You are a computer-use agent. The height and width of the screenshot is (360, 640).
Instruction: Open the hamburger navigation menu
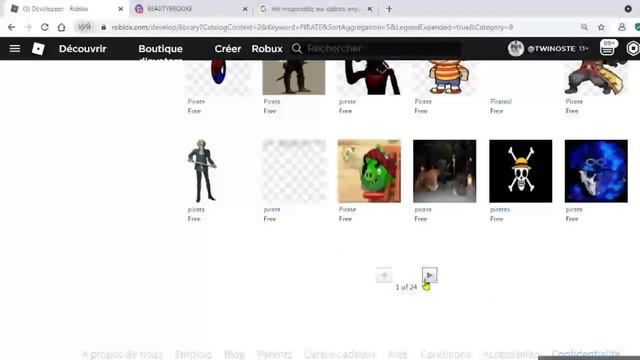click(15, 49)
